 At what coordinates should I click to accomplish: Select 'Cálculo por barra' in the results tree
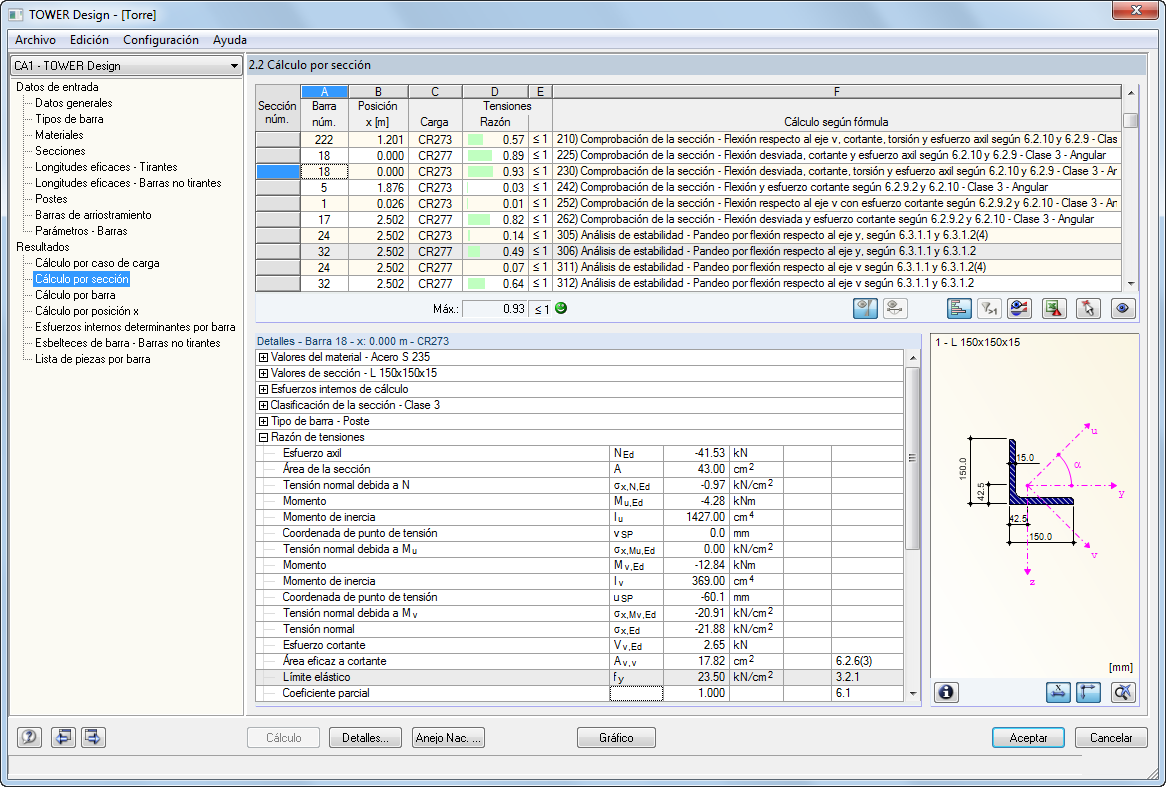coord(75,295)
